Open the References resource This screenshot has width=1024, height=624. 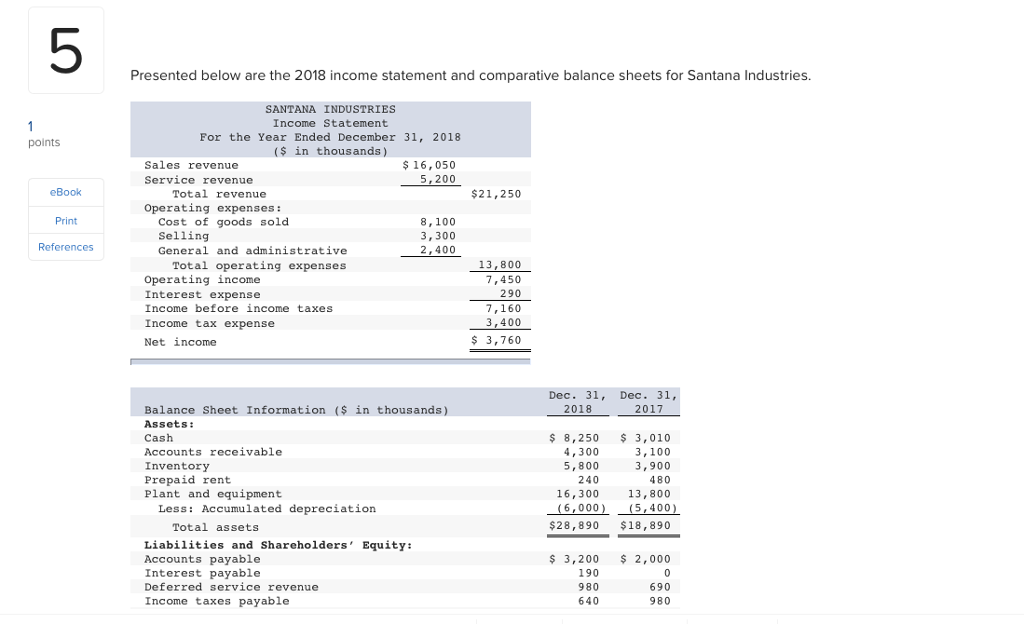[65, 247]
